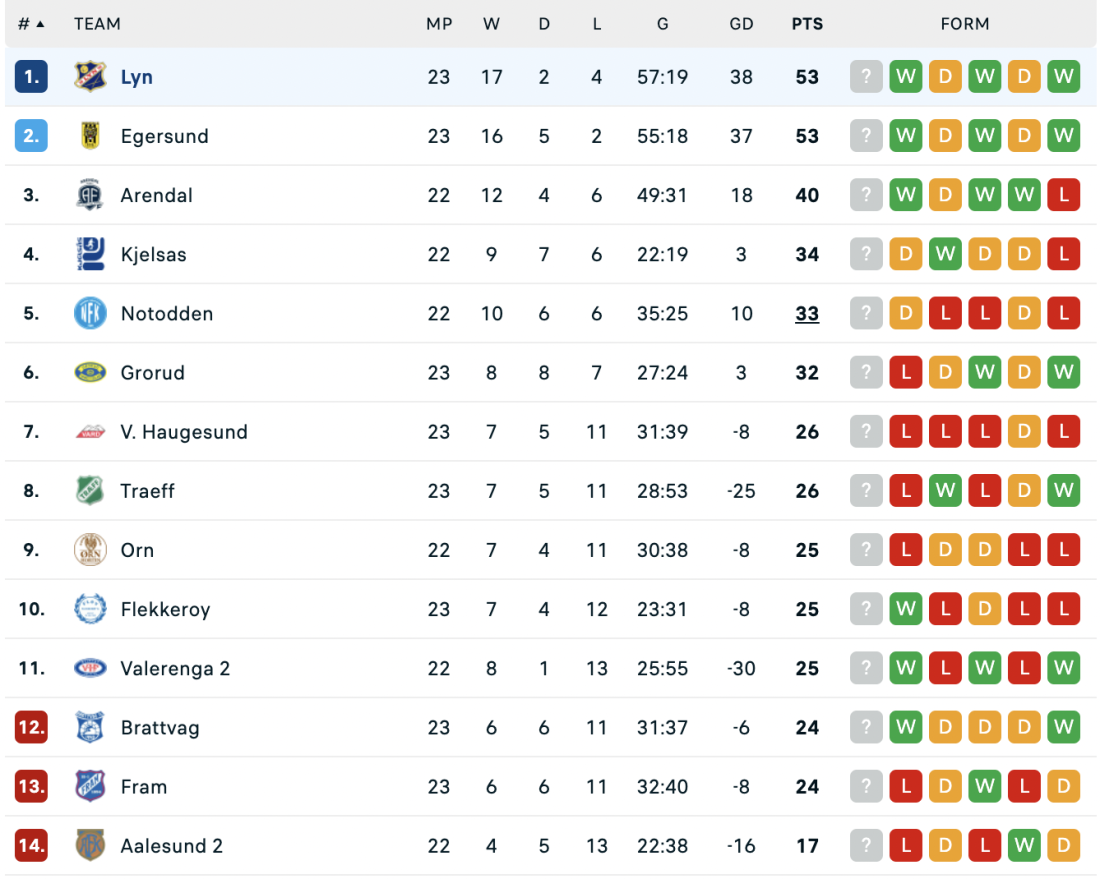Open the V. Haugesund team link
Image resolution: width=1100 pixels, height=879 pixels.
184,432
